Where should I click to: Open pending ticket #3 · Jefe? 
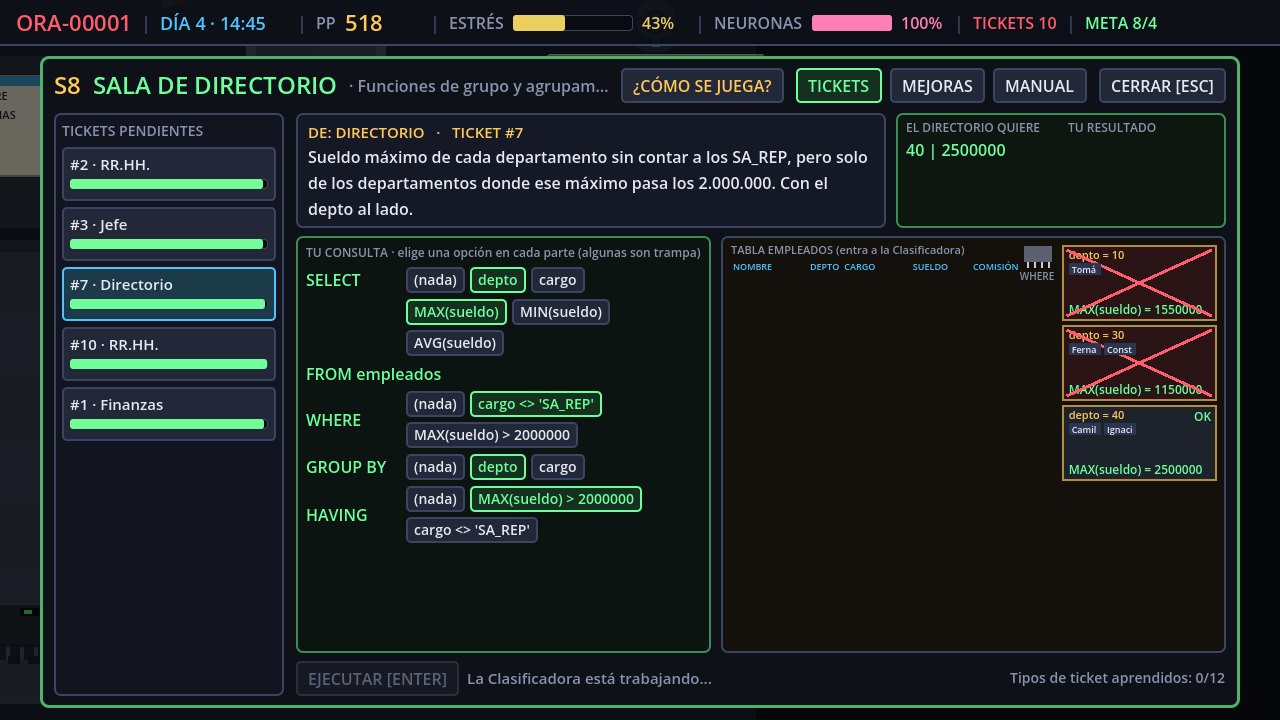tap(169, 234)
